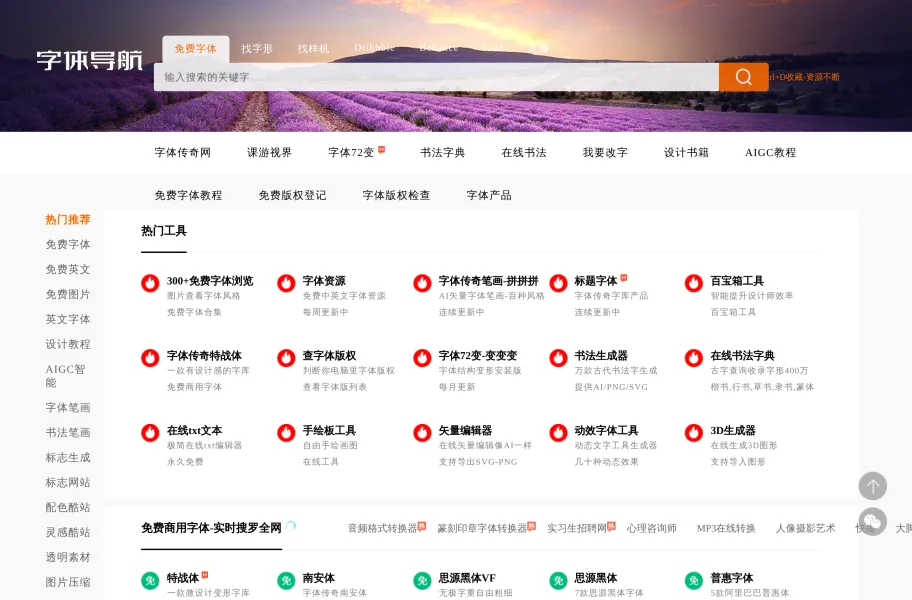Open the MP3在线转换 link
Screen dimensions: 912x600
726,528
